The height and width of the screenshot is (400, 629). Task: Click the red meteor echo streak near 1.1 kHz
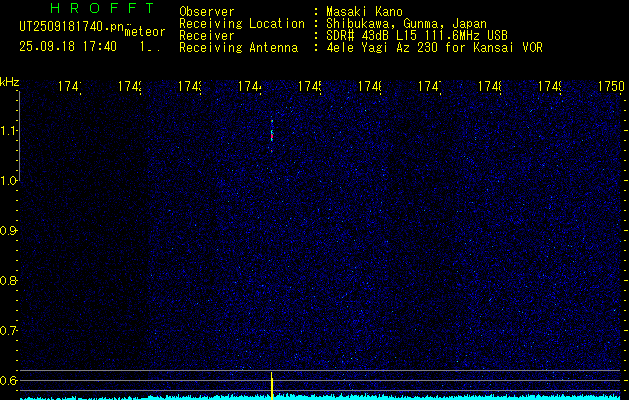272,135
